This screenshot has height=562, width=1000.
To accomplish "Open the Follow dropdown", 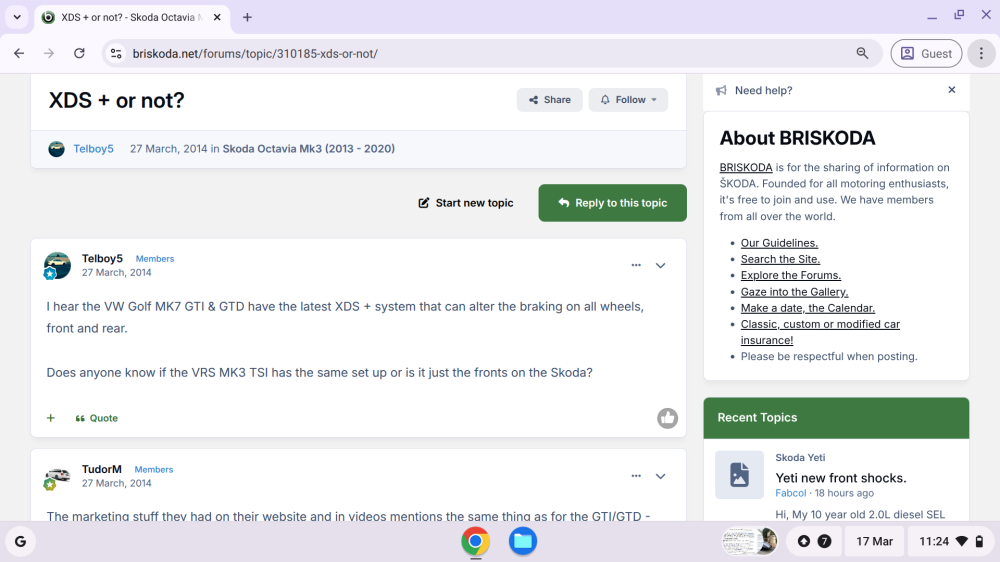I will coord(628,100).
